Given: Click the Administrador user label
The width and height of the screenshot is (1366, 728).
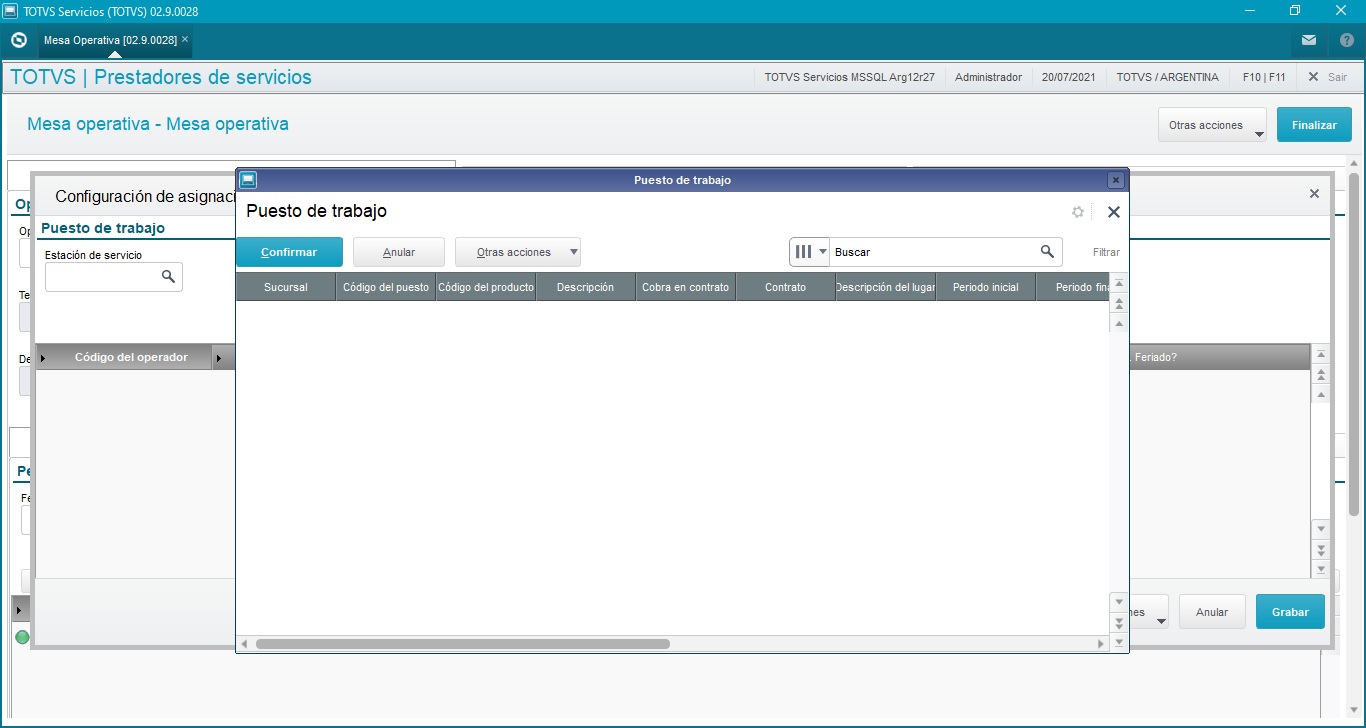Looking at the screenshot, I should pyautogui.click(x=988, y=77).
